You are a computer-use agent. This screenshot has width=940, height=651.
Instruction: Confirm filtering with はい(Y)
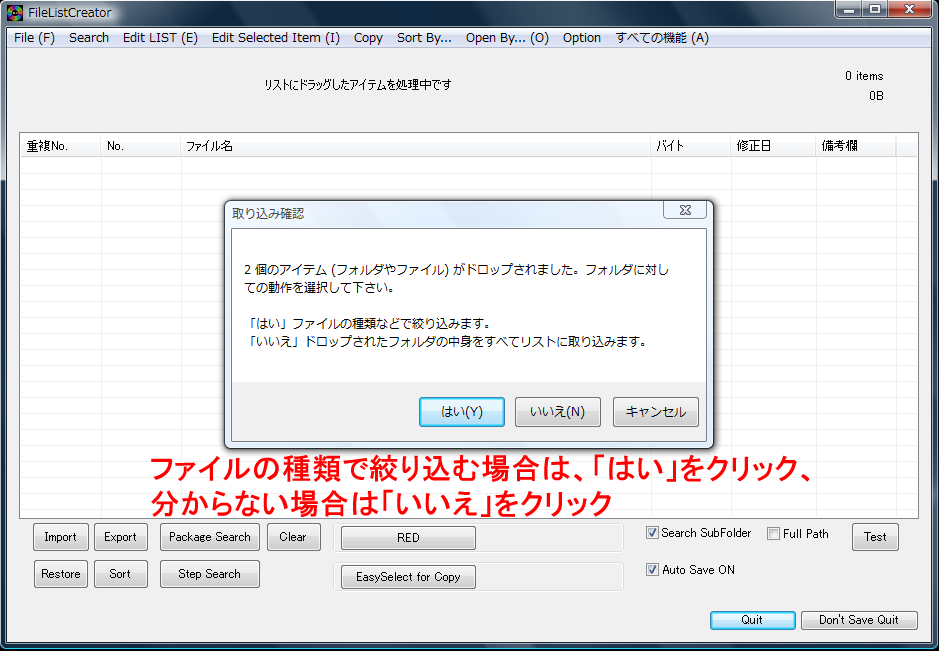pyautogui.click(x=461, y=411)
